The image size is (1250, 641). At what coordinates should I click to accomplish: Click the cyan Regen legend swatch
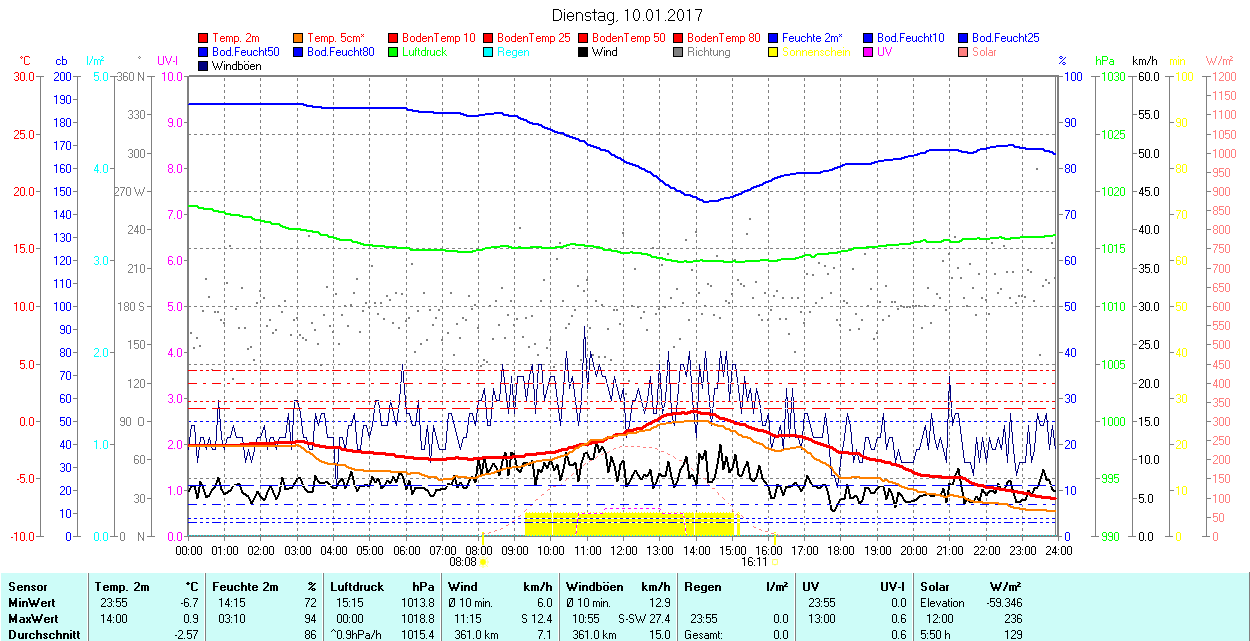[x=489, y=52]
